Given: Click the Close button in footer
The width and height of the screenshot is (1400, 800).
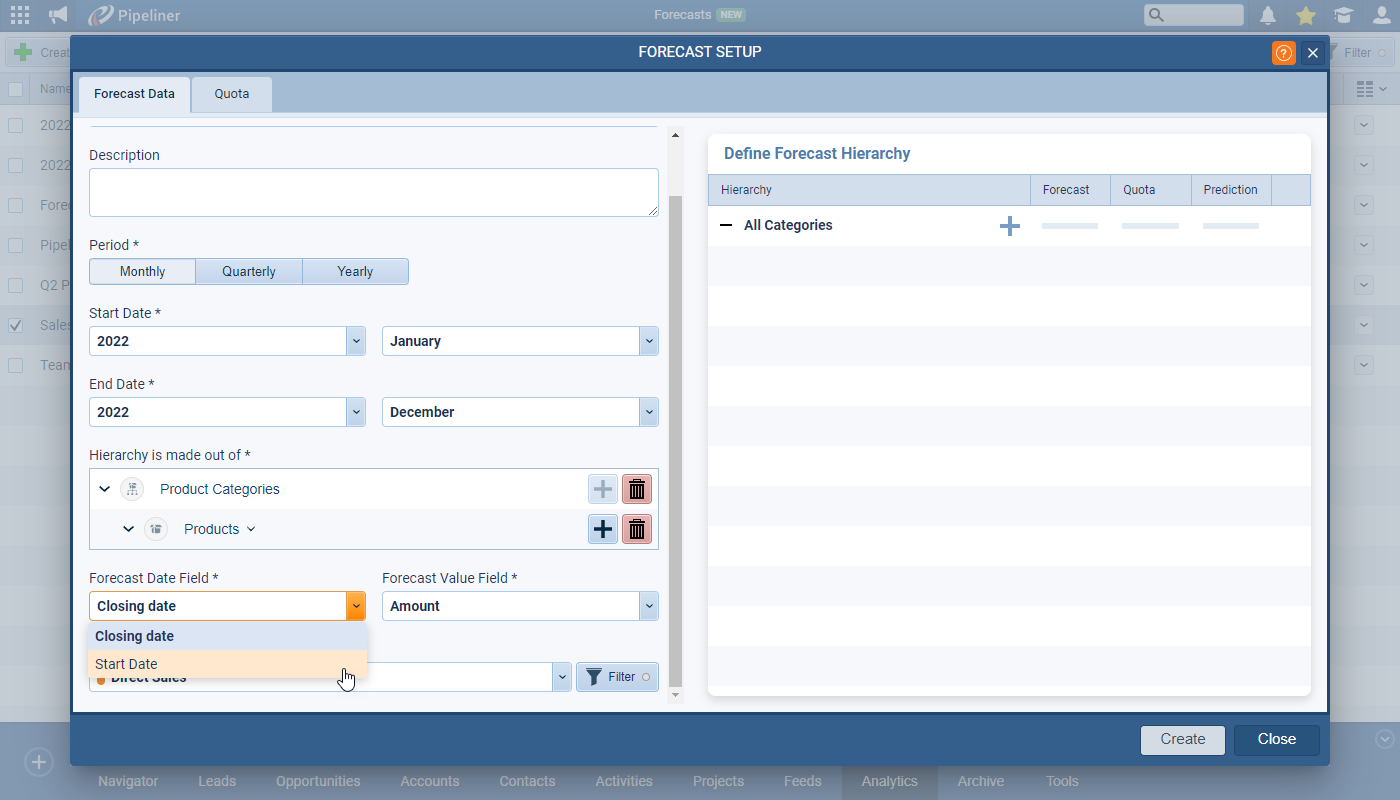Looking at the screenshot, I should [x=1276, y=739].
